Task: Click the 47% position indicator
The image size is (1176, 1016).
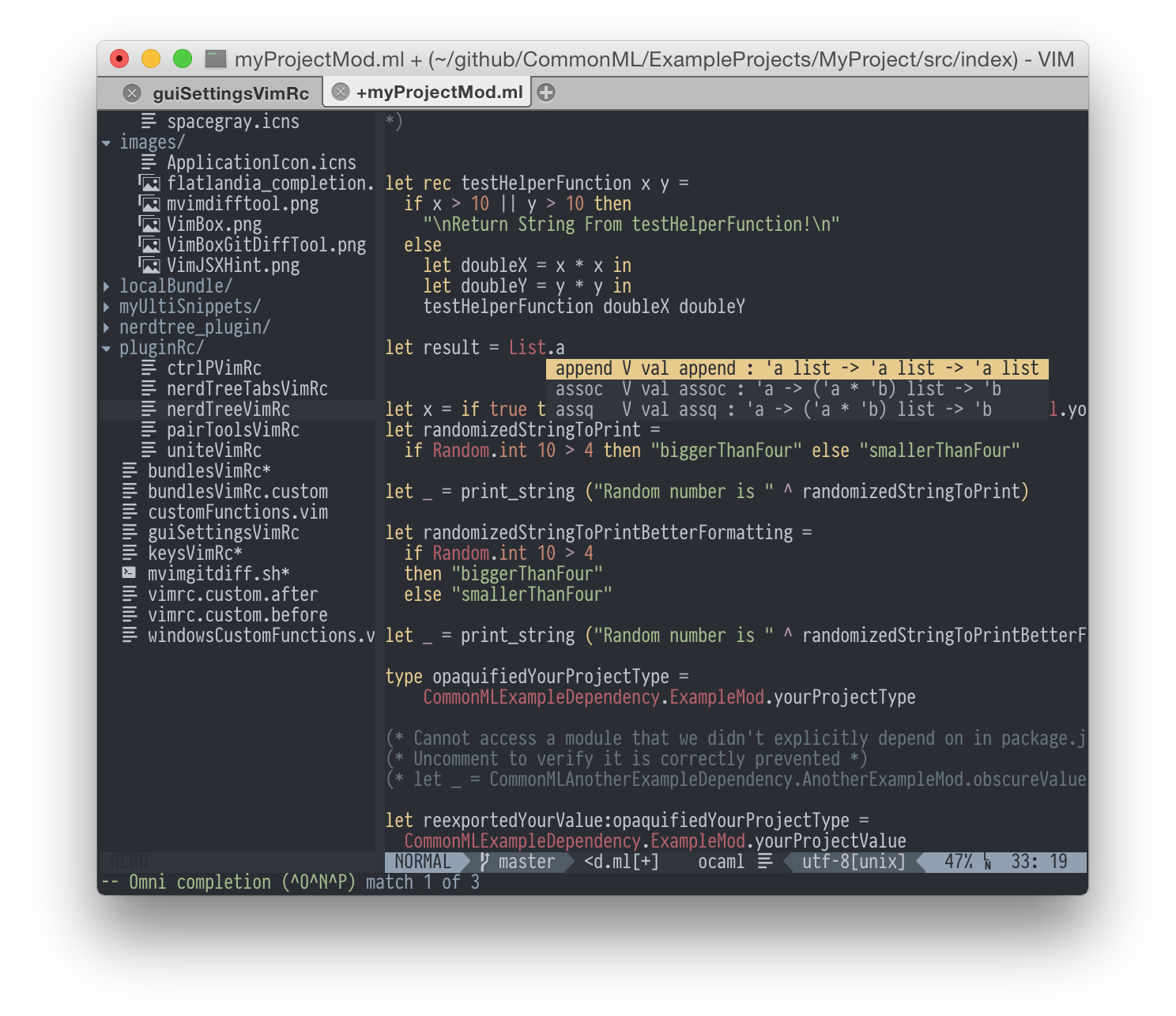Action: [959, 862]
